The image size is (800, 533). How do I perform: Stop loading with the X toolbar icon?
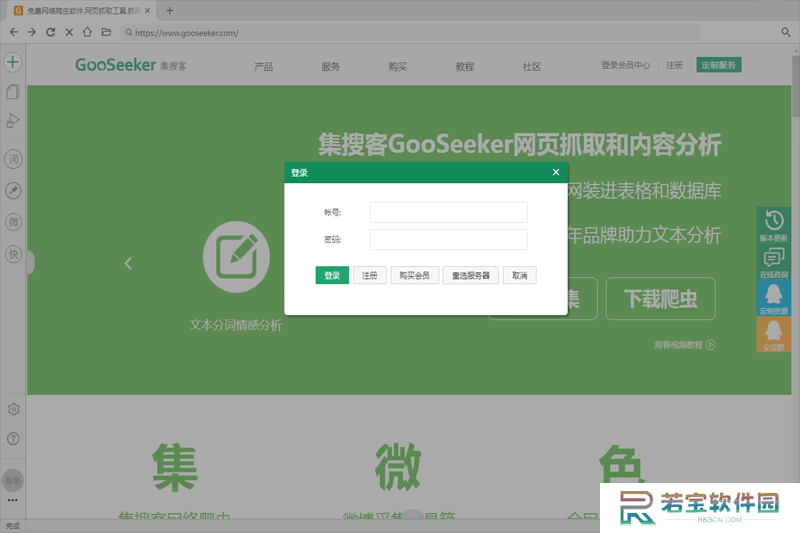pyautogui.click(x=69, y=32)
